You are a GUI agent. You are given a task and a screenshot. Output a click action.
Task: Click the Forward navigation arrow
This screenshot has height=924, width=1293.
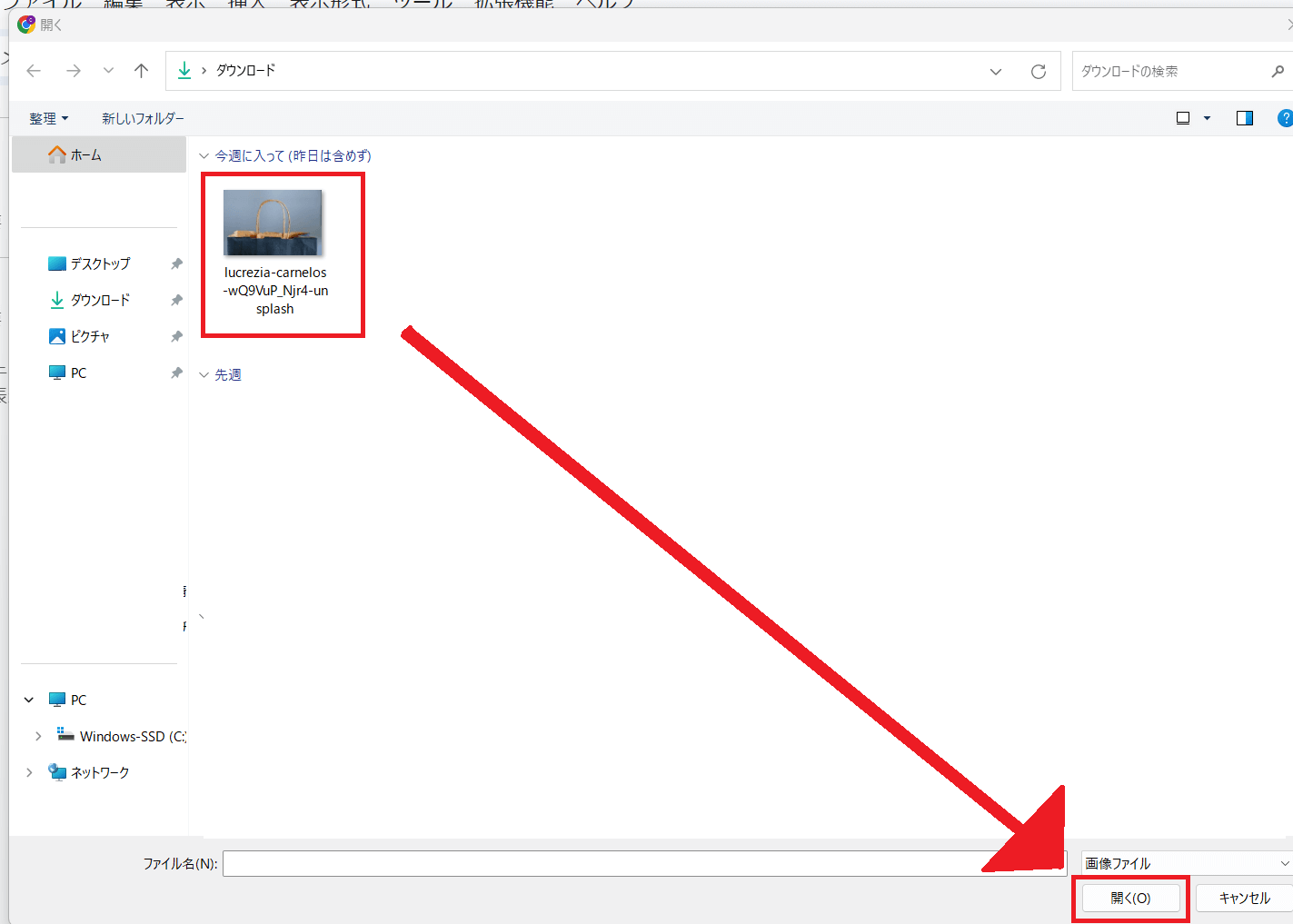74,71
